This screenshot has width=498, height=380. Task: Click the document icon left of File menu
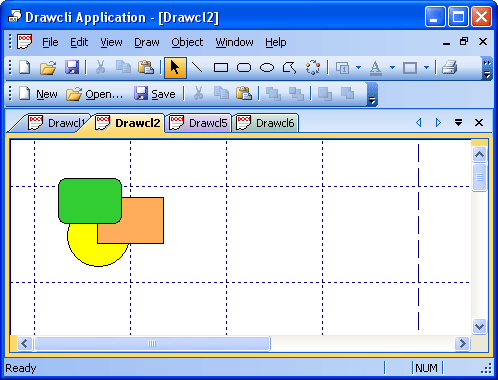tap(25, 42)
